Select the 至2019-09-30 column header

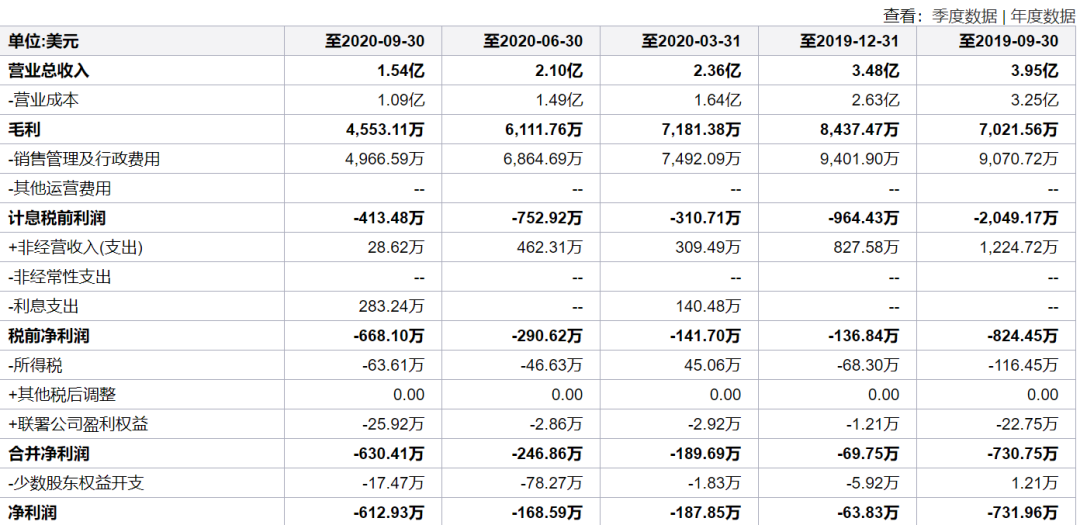click(x=1008, y=41)
